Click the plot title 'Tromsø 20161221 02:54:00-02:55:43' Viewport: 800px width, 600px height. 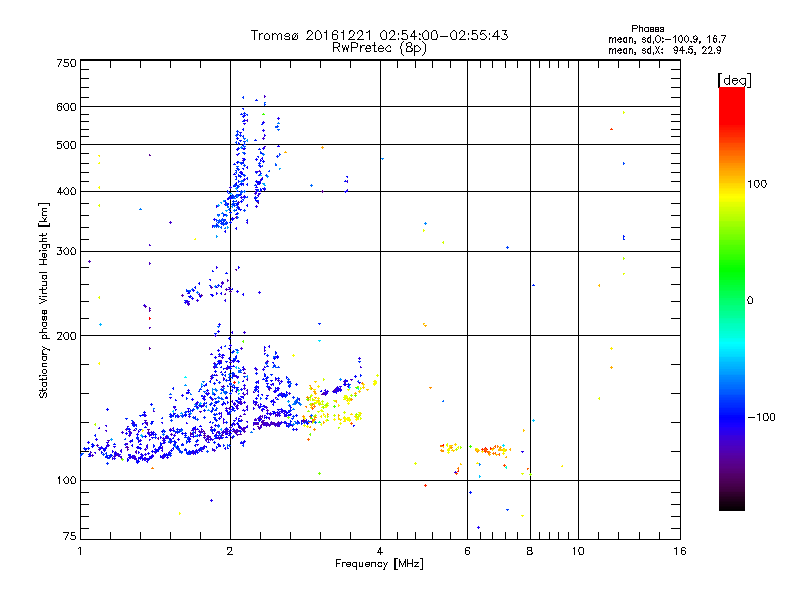point(379,35)
